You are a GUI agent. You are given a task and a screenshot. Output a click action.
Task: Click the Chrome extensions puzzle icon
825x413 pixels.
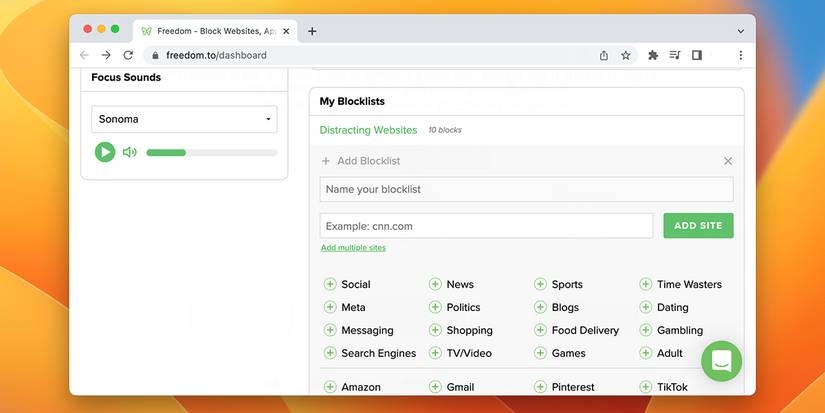653,55
